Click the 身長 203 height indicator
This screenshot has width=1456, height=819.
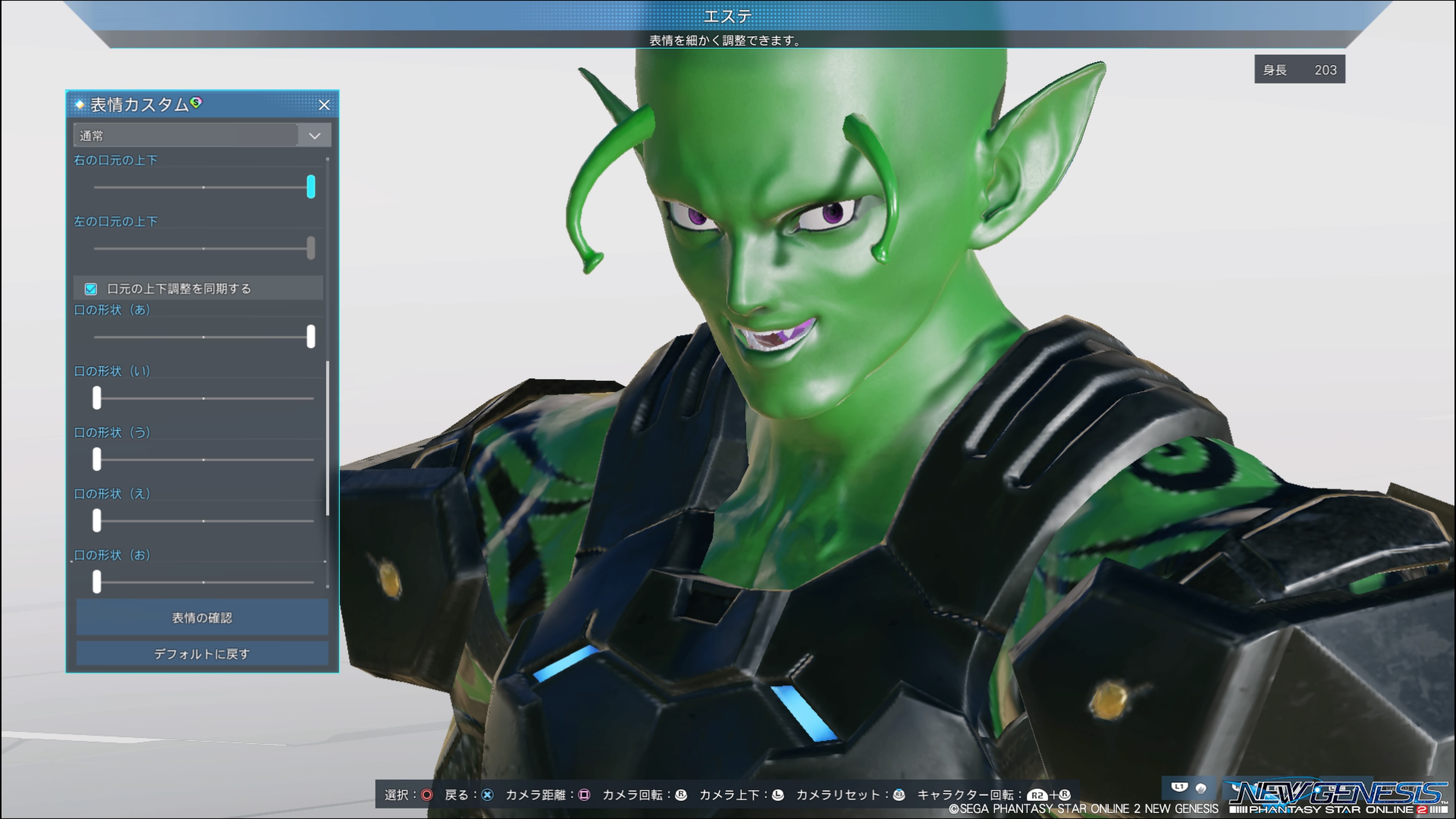(1299, 69)
